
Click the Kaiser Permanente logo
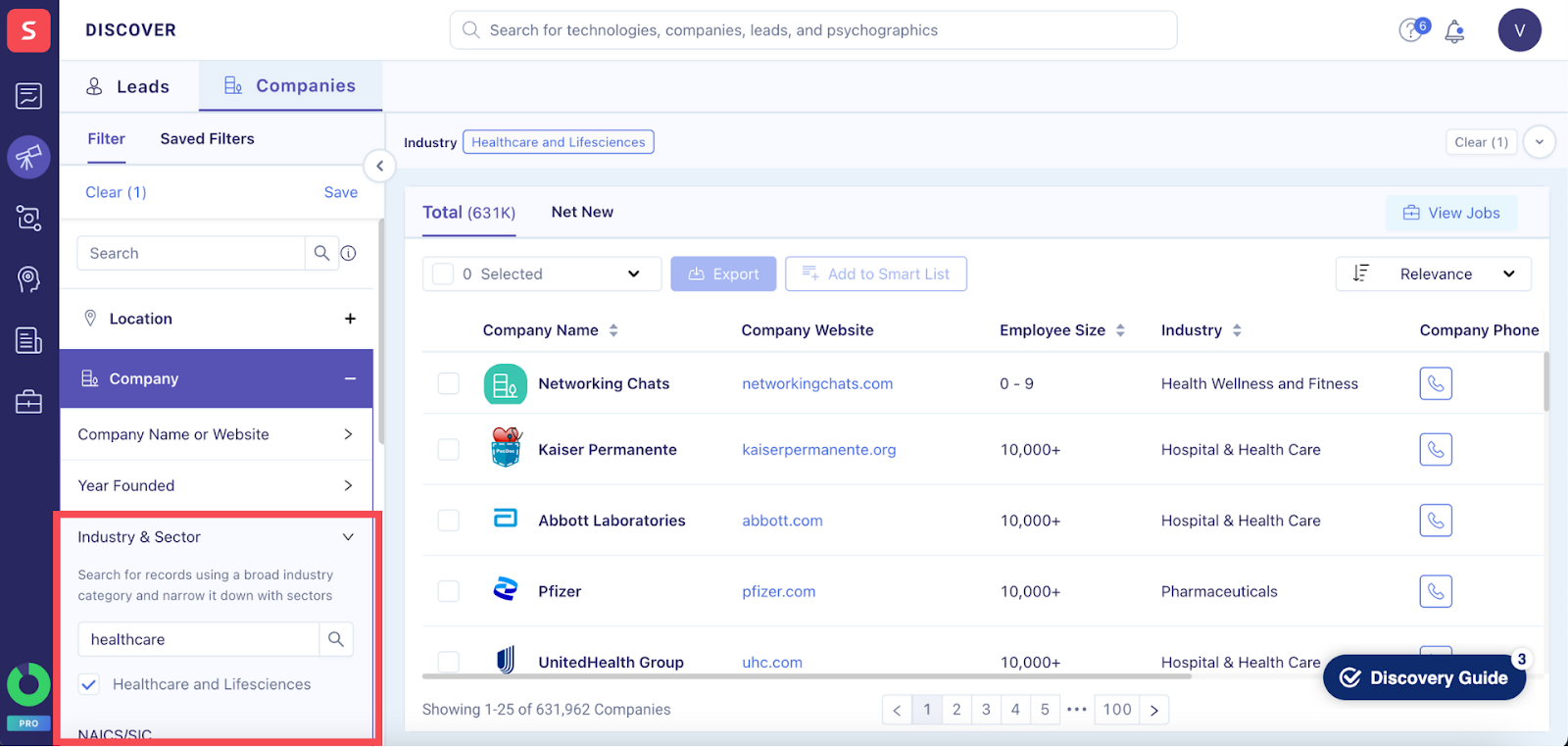coord(506,447)
